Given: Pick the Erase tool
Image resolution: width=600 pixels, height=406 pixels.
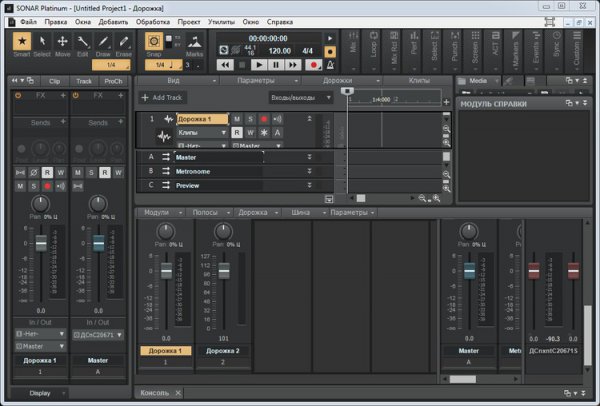Looking at the screenshot, I should point(124,41).
